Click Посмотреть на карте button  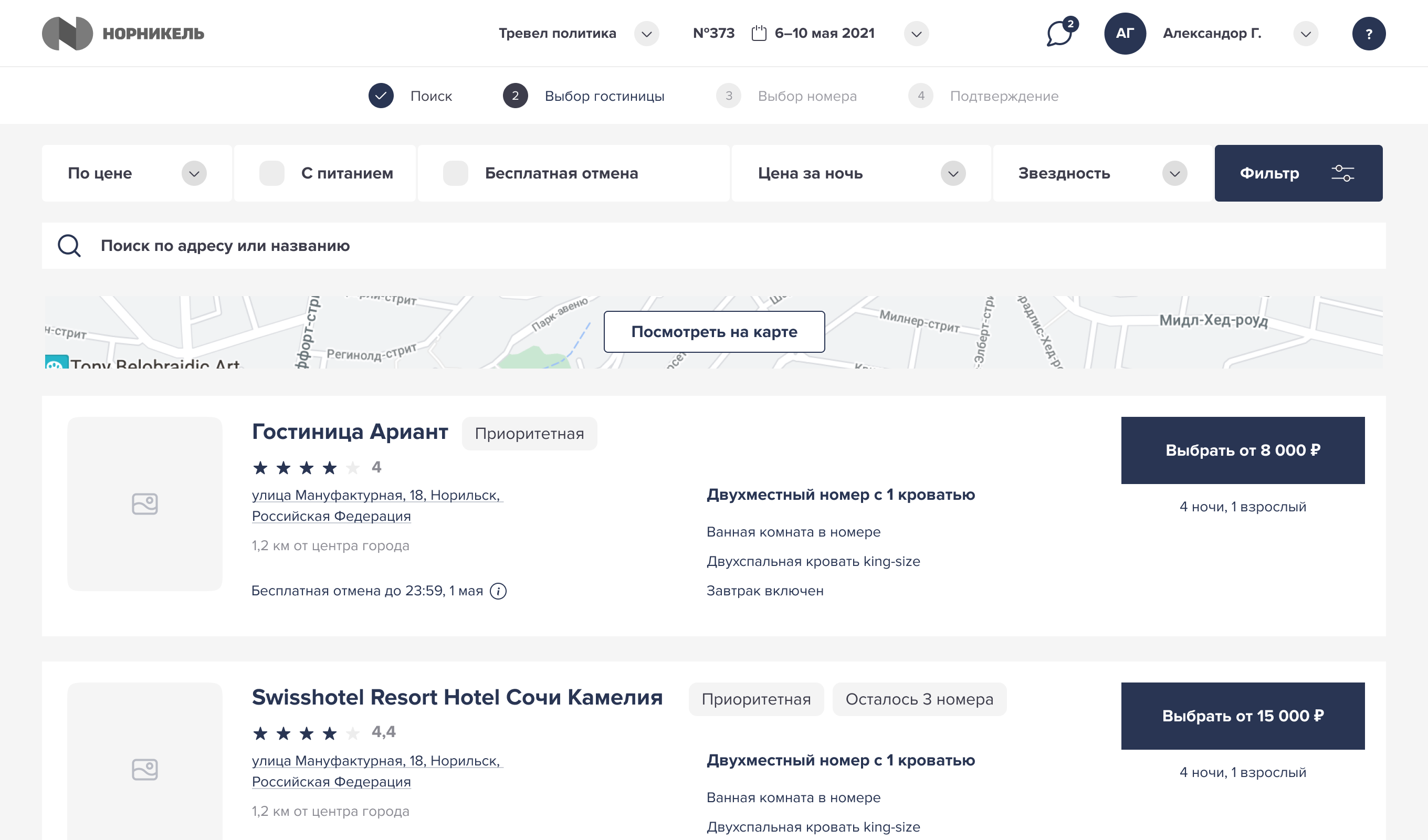pos(713,332)
